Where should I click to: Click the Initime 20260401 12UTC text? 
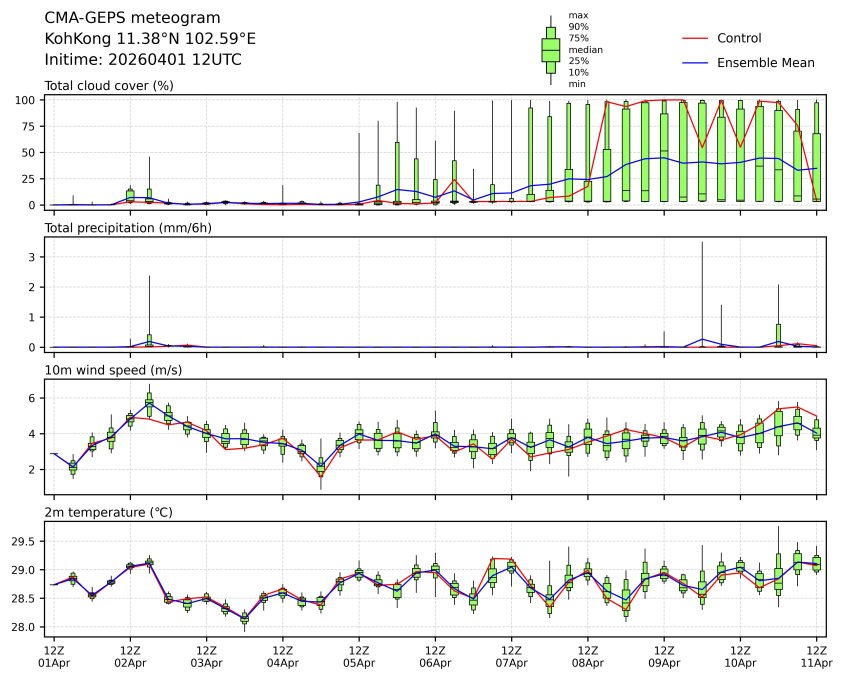click(143, 60)
